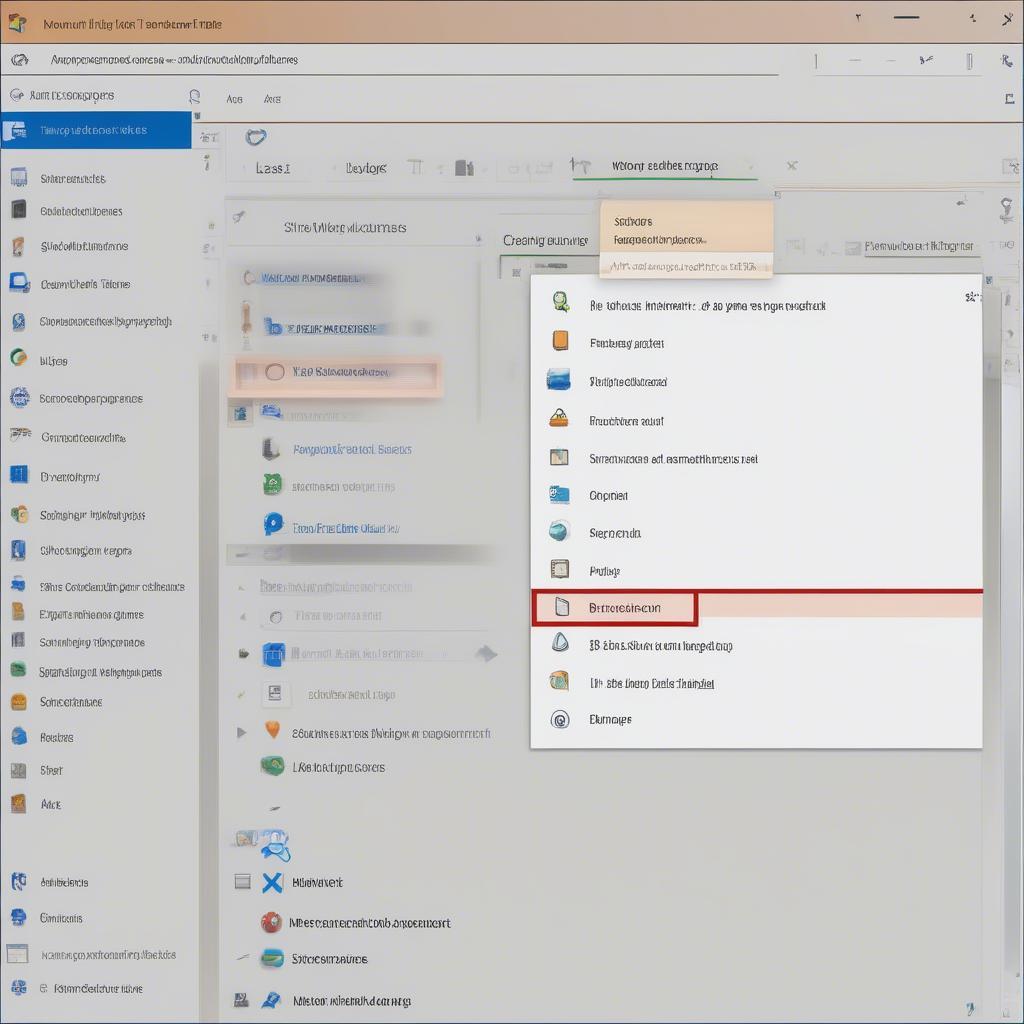Click the search magnifier above the sidebar
The image size is (1024, 1024).
194,97
